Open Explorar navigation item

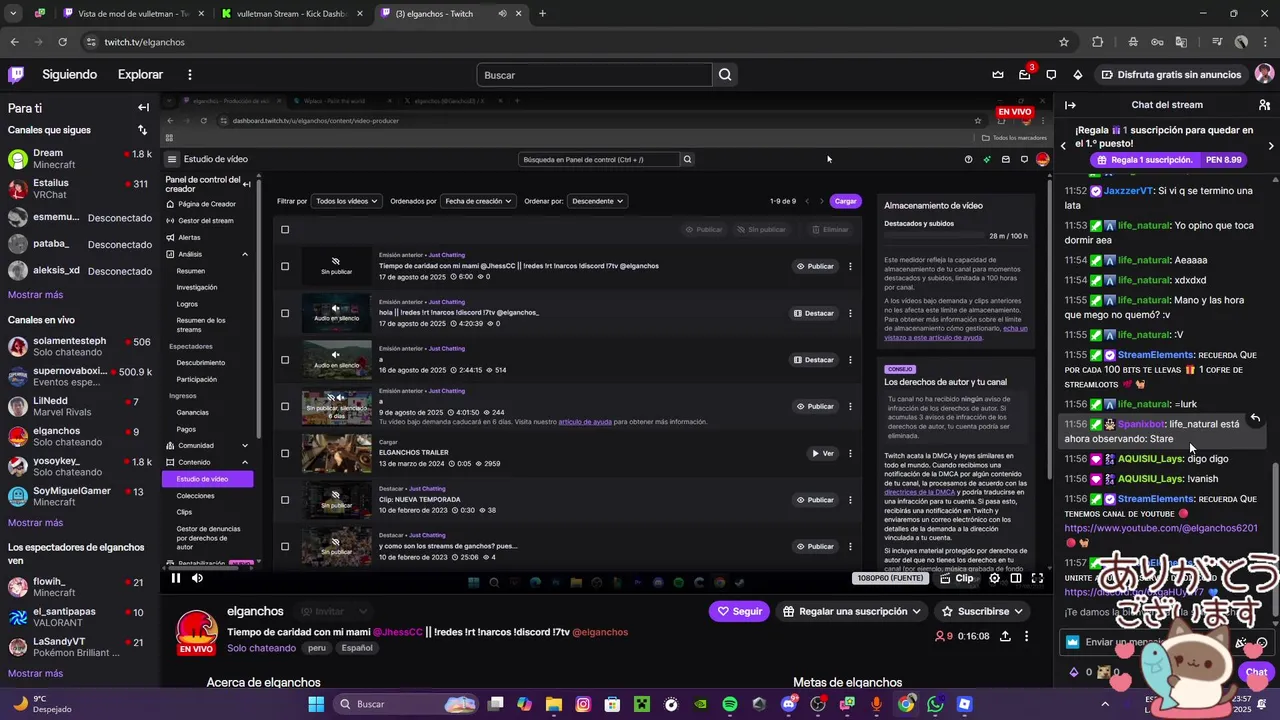(x=140, y=75)
